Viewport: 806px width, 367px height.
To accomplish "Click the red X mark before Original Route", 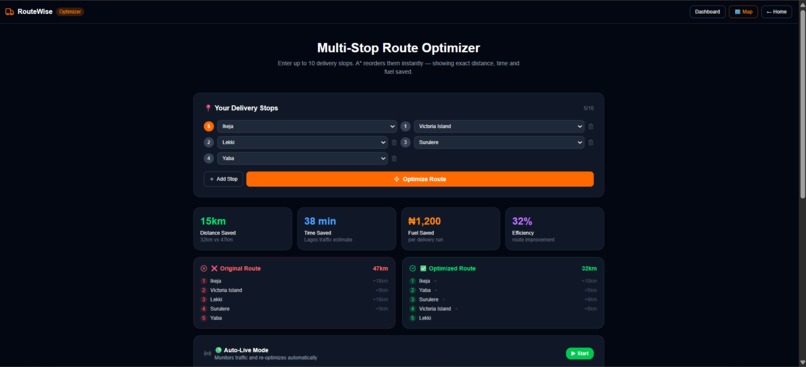I will [x=214, y=268].
